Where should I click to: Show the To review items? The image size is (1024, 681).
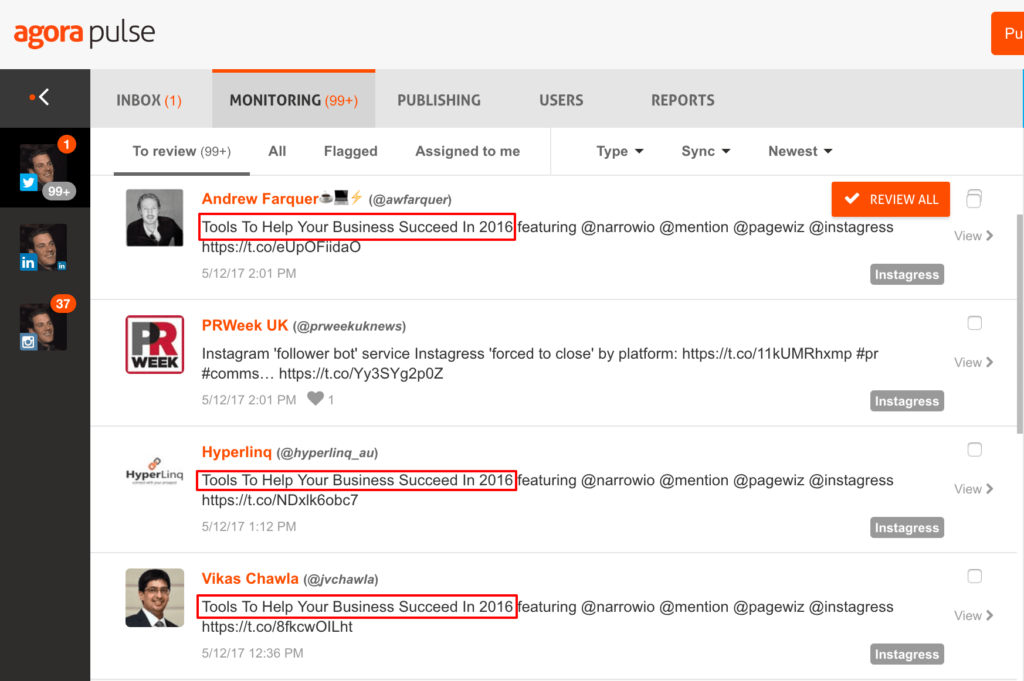coord(182,151)
